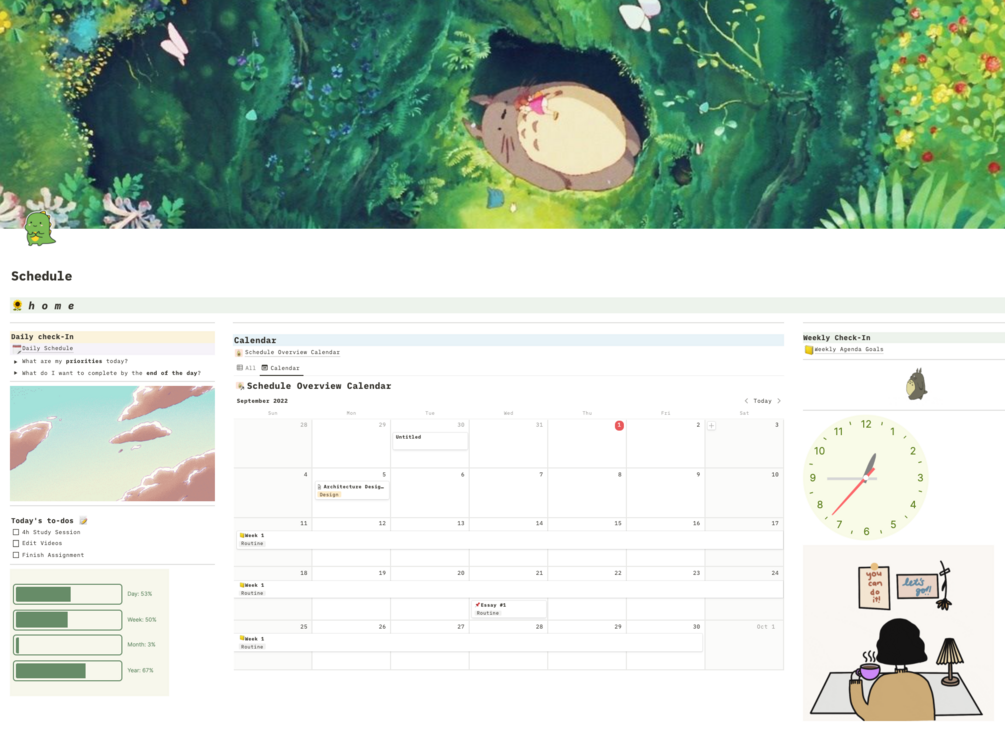Screen dimensions: 1005x730
Task: Open the Untitled event on August 30
Action: 430,440
